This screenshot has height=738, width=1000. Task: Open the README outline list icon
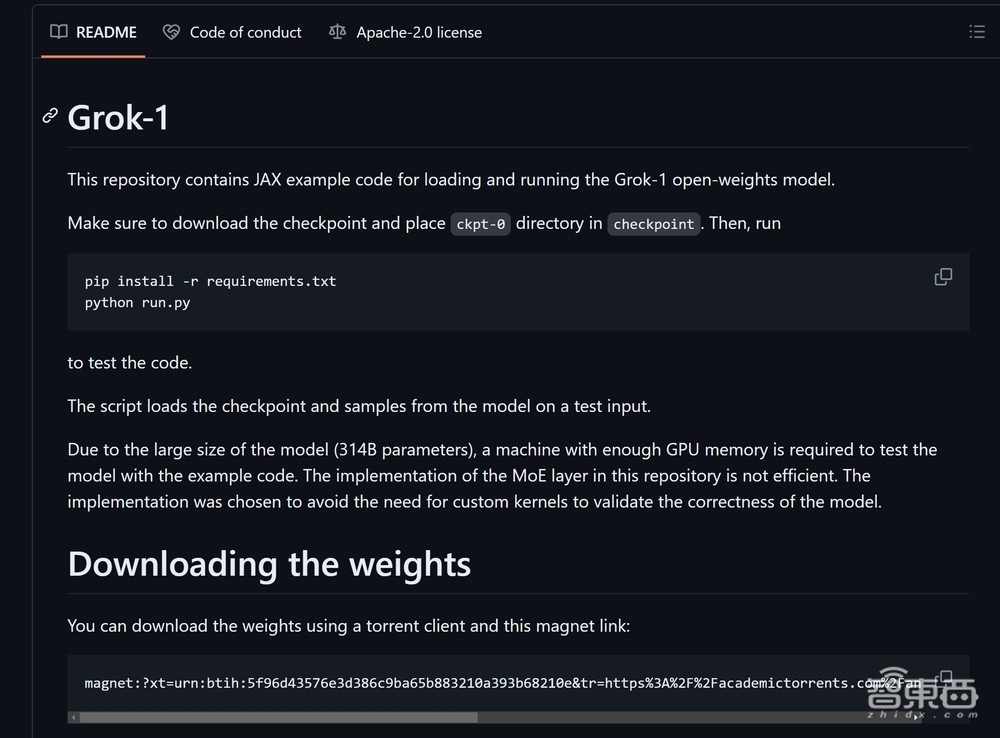tap(977, 32)
